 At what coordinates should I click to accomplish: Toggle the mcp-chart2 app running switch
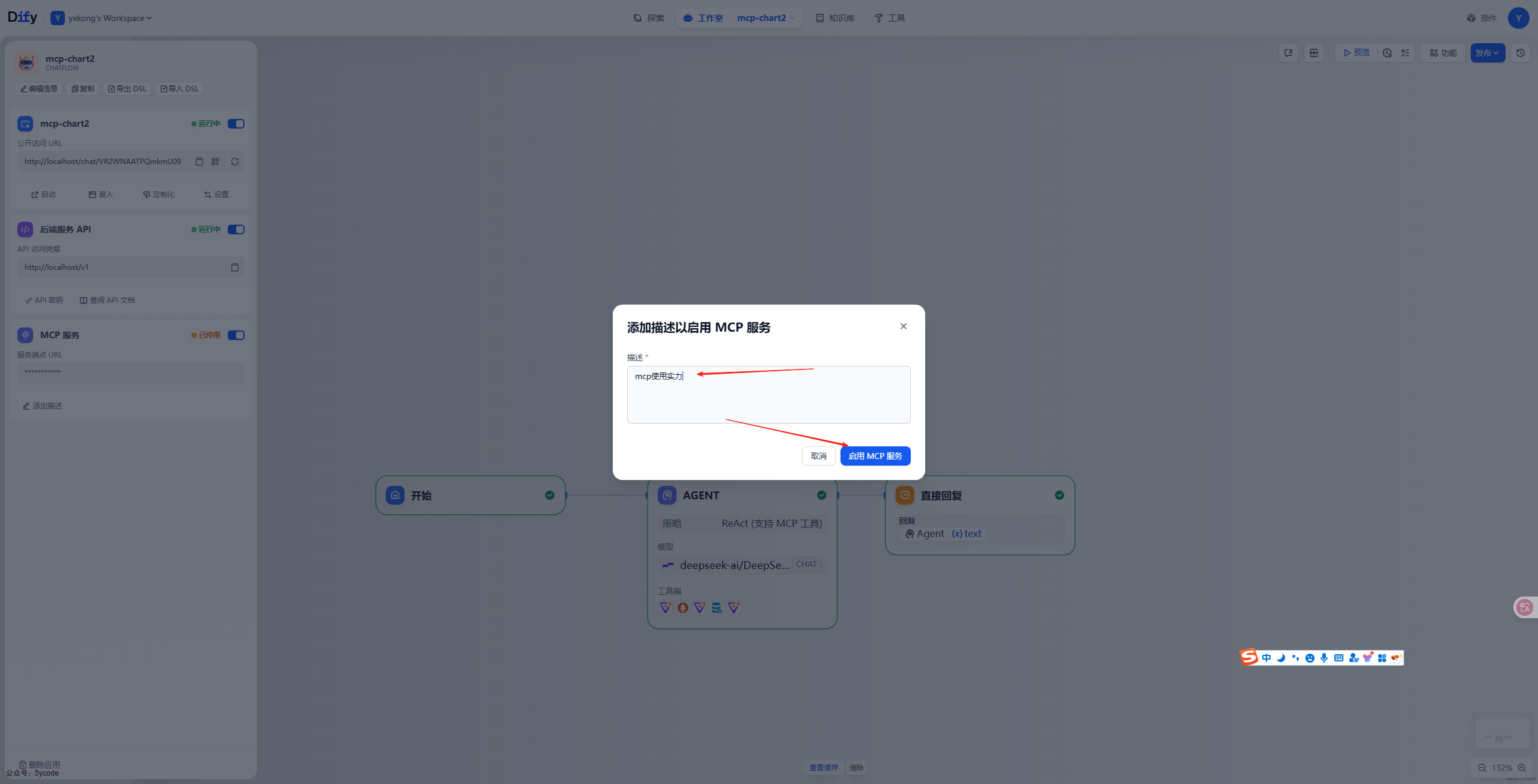point(236,124)
